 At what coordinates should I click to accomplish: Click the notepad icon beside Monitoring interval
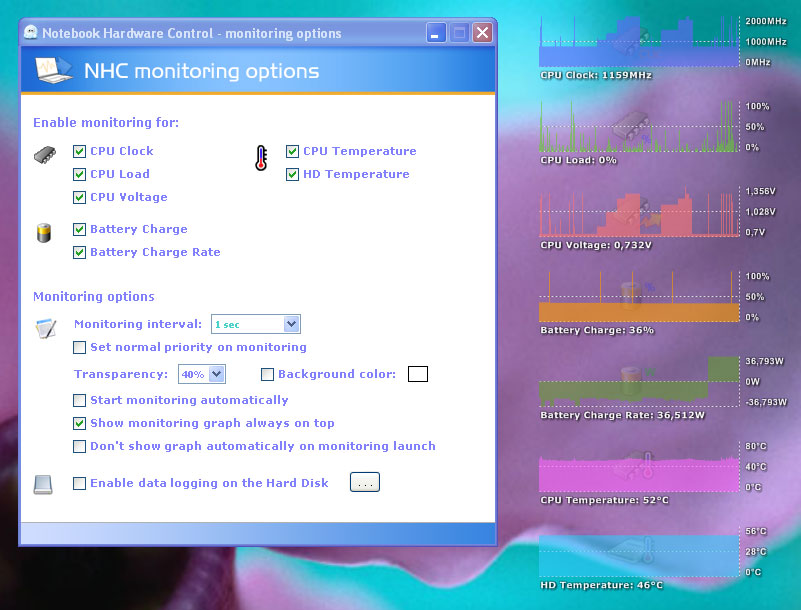point(45,327)
